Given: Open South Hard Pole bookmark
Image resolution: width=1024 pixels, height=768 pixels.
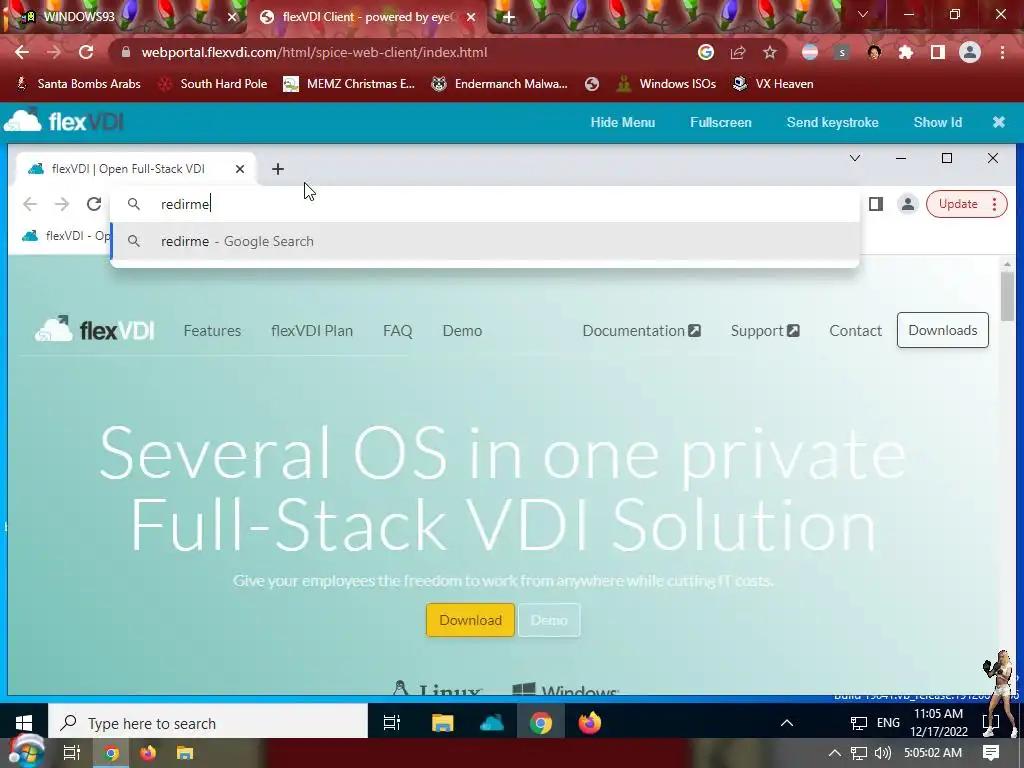Looking at the screenshot, I should click(213, 84).
